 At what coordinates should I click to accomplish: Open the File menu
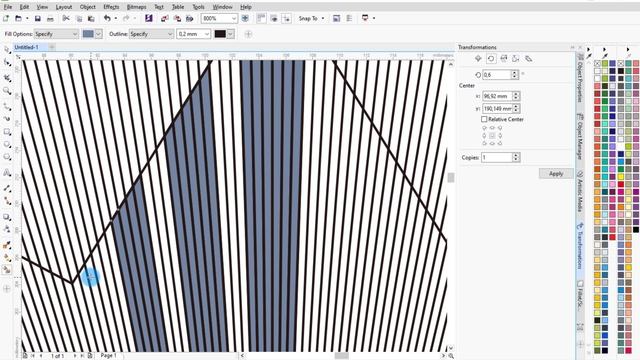[x=8, y=7]
